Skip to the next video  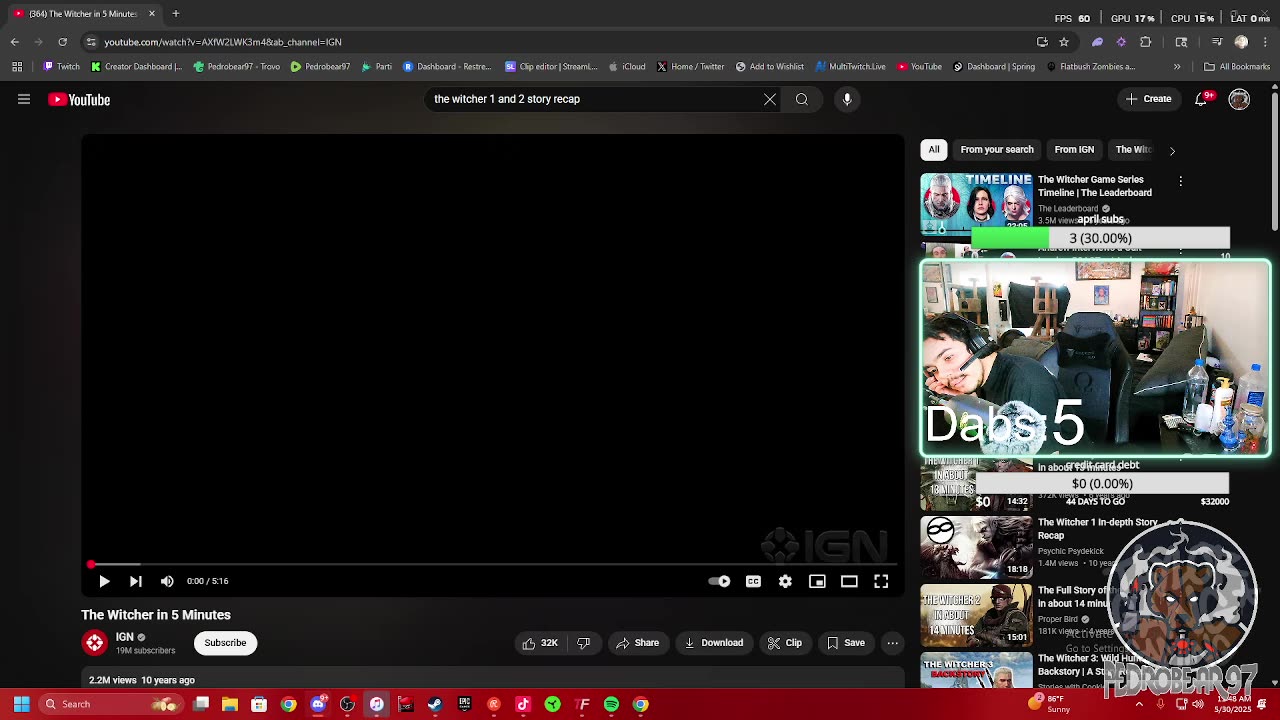pyautogui.click(x=136, y=581)
